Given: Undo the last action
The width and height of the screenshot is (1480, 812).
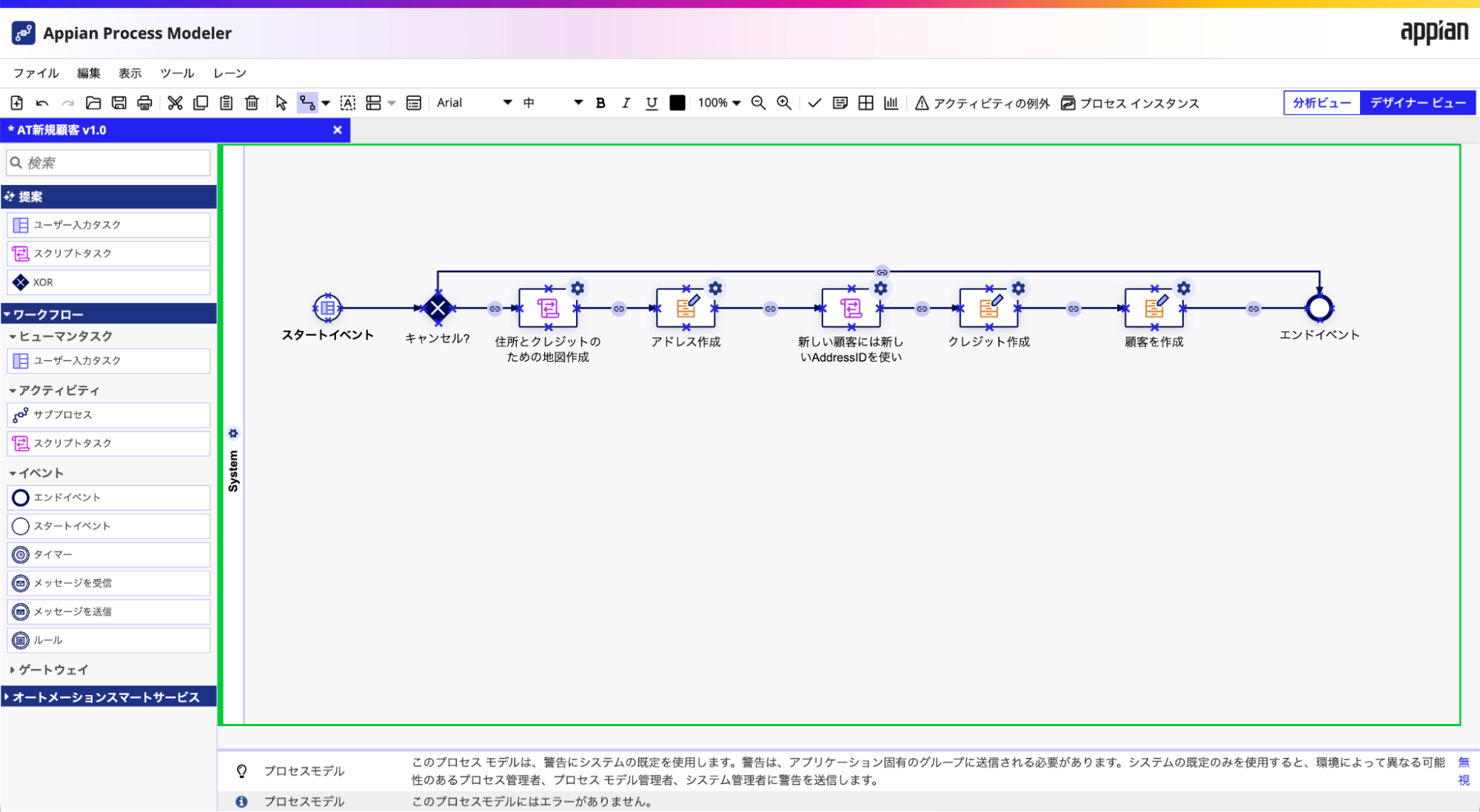Looking at the screenshot, I should (x=42, y=103).
